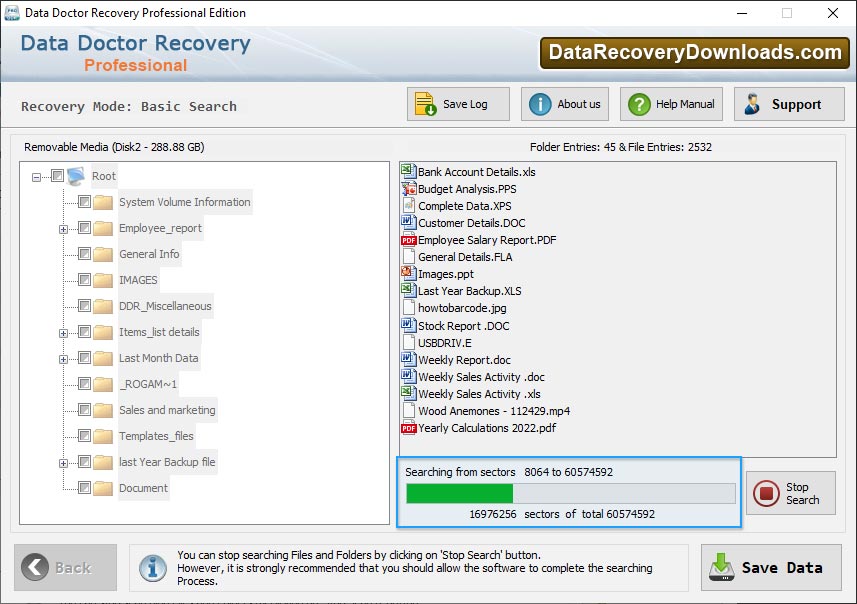Select file Weekly Sales Activity .xls
This screenshot has width=857, height=604.
479,394
